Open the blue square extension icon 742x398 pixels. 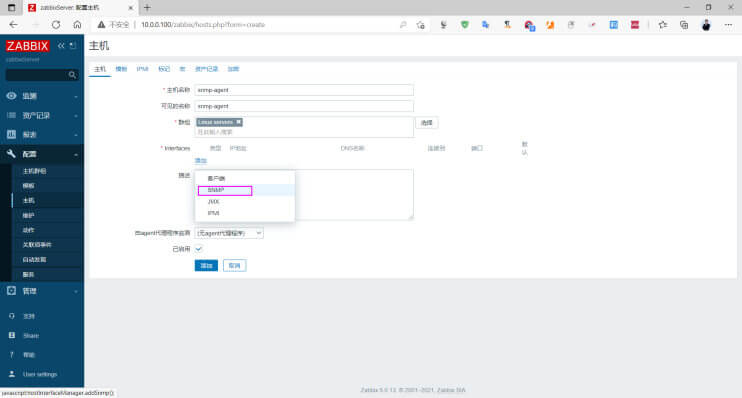click(614, 25)
